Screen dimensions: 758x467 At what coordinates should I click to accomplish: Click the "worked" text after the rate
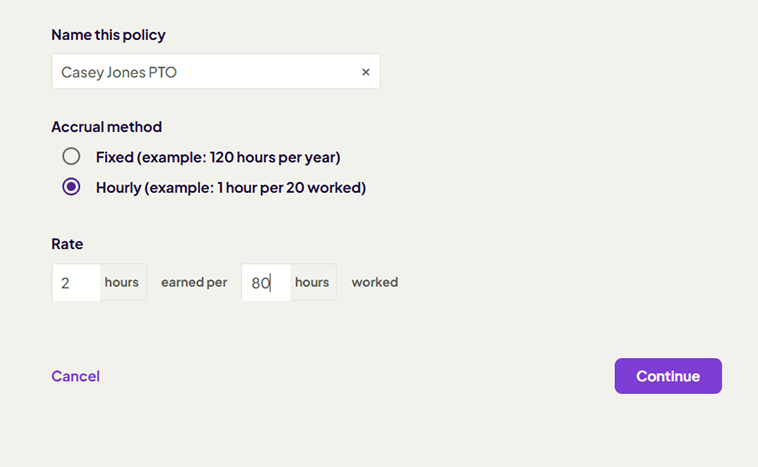pos(374,283)
